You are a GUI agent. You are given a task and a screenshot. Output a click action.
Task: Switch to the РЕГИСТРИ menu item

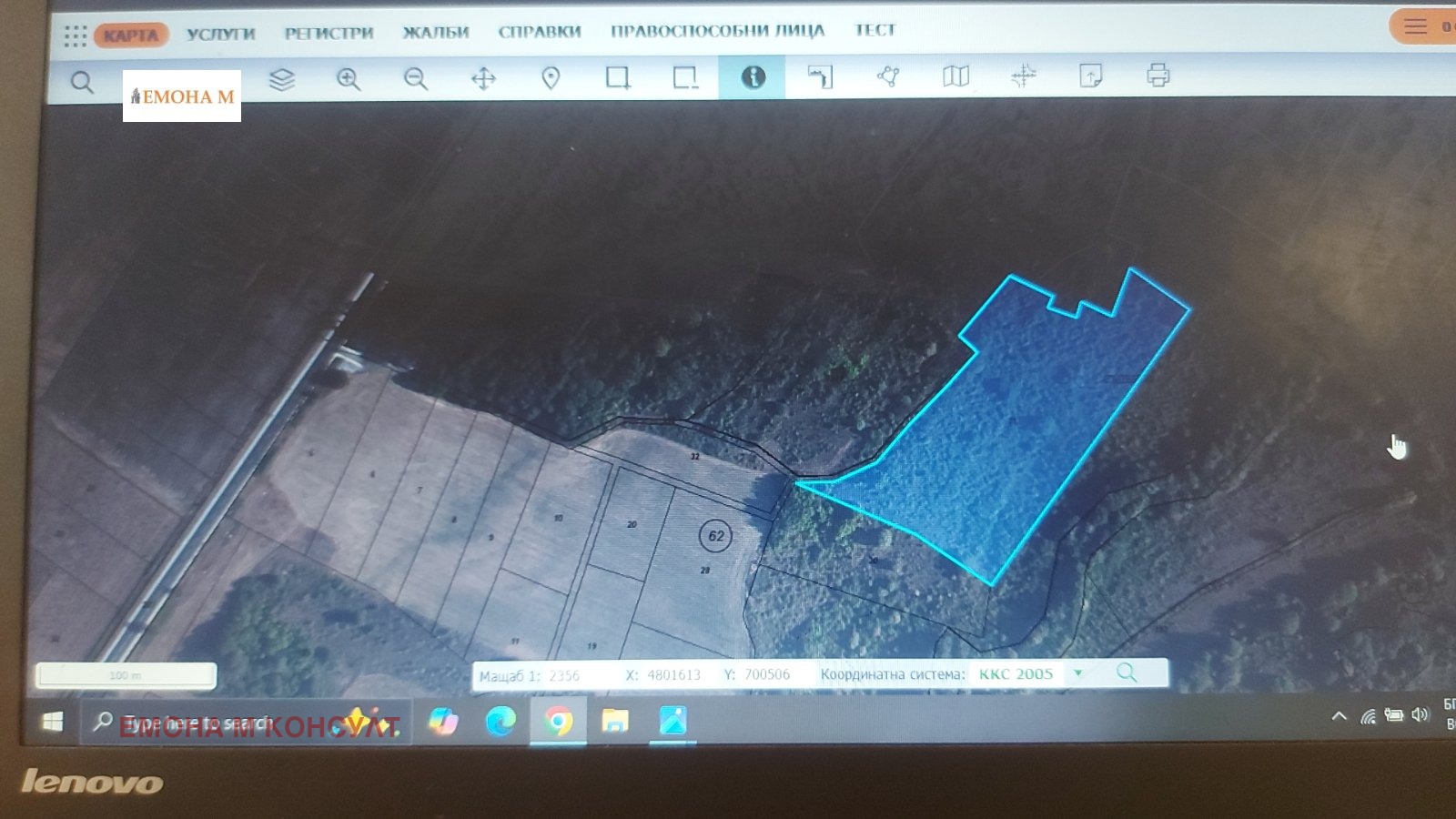click(329, 34)
